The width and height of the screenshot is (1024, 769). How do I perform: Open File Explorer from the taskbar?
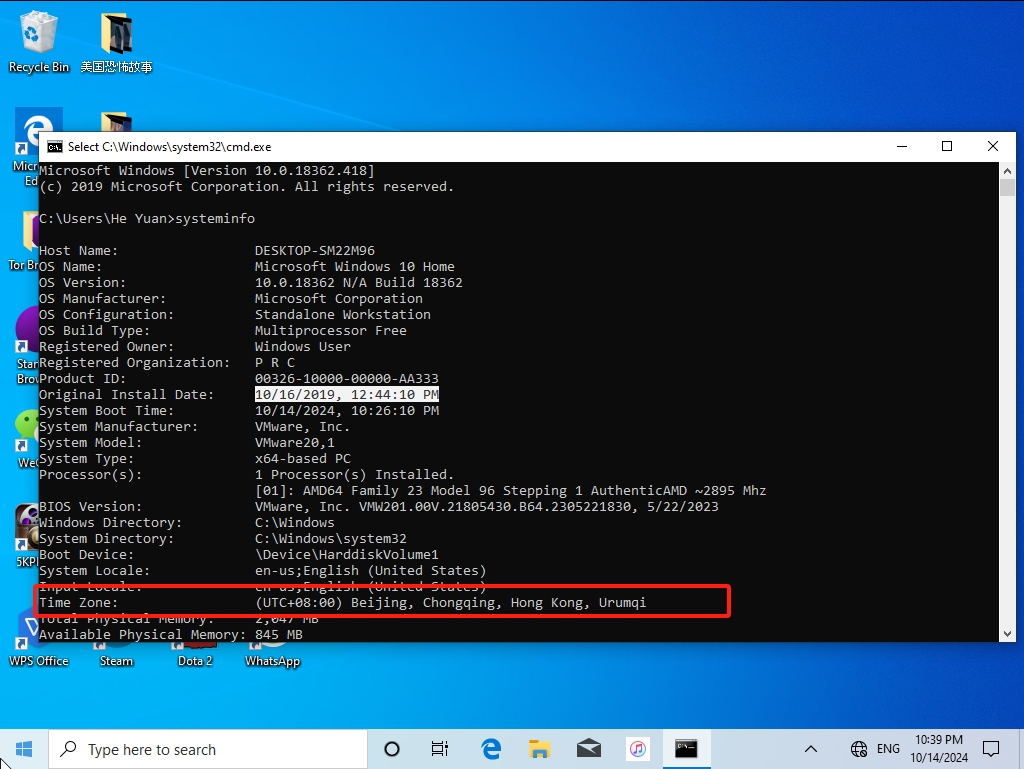point(539,749)
